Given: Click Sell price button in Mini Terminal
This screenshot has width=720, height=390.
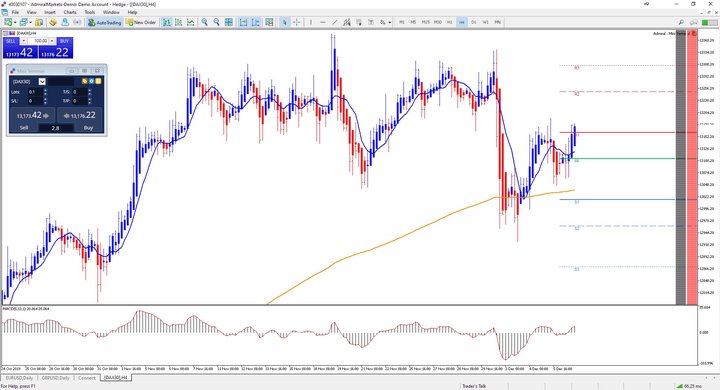Looking at the screenshot, I should (32, 115).
